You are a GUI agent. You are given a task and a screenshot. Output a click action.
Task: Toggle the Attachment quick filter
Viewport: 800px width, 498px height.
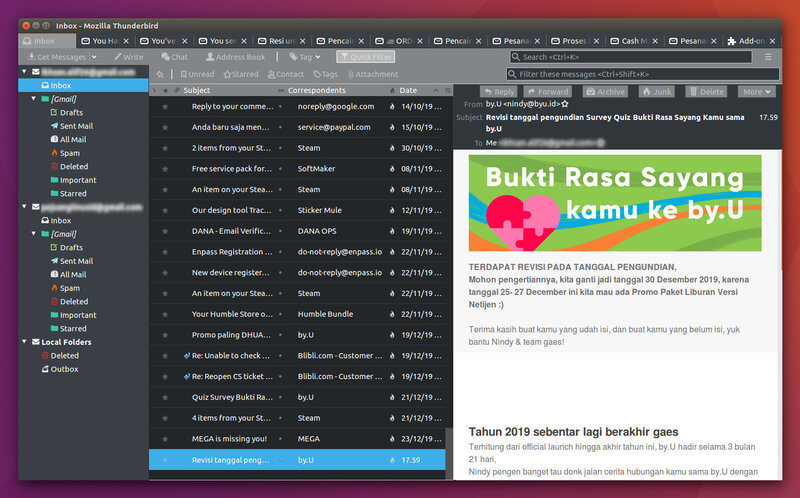[x=372, y=74]
